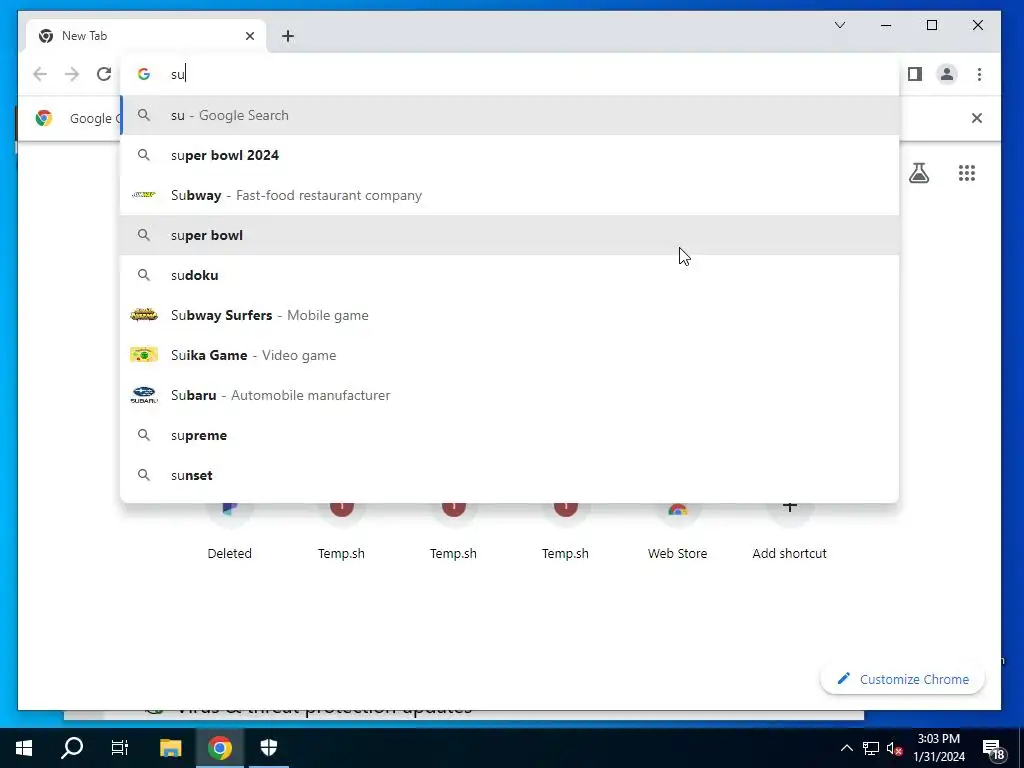Viewport: 1024px width, 768px height.
Task: Open the Deleted shortcut
Action: coord(229,531)
